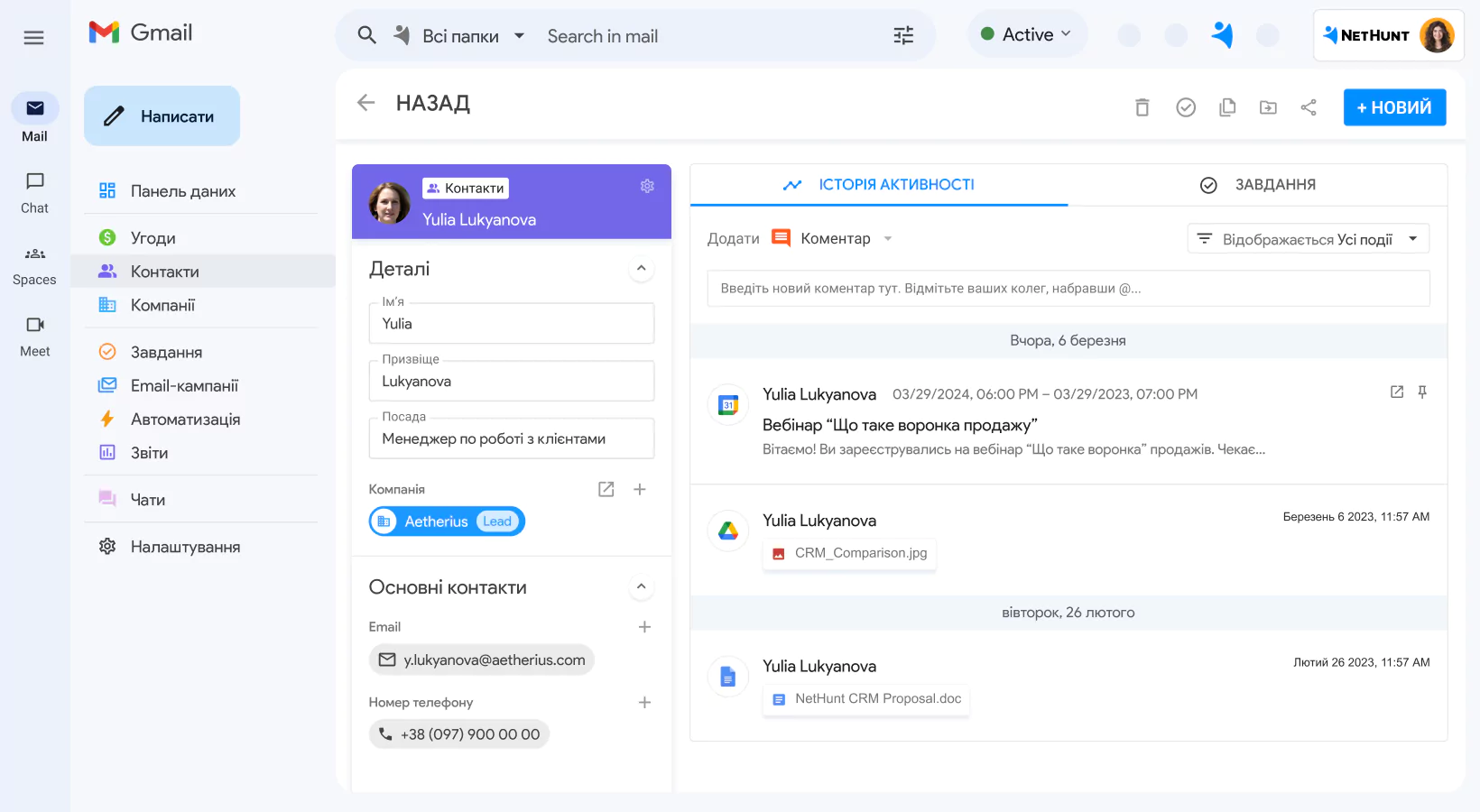Viewport: 1480px width, 812px height.
Task: Open search filter options icon
Action: (903, 35)
